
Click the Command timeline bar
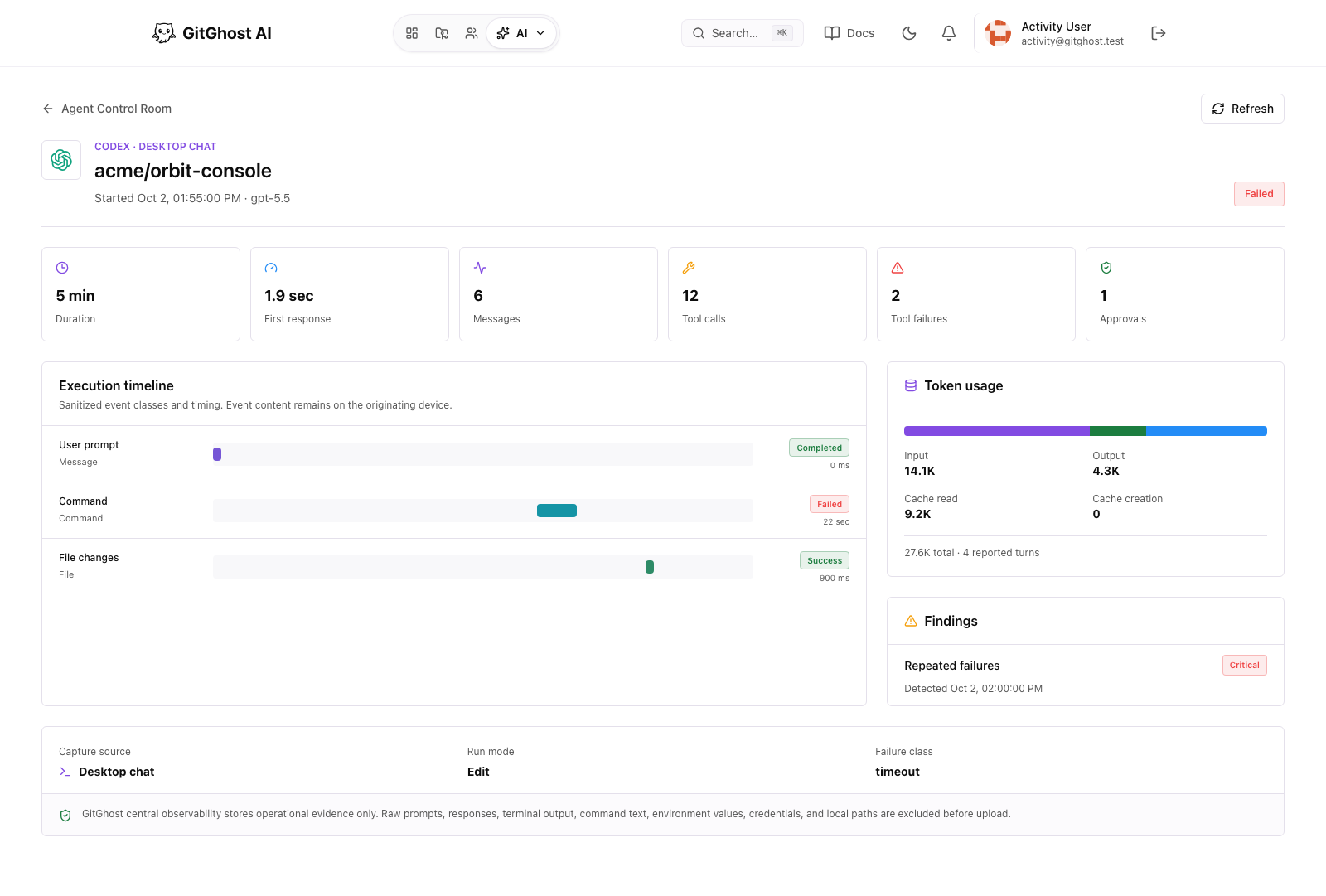click(x=557, y=511)
